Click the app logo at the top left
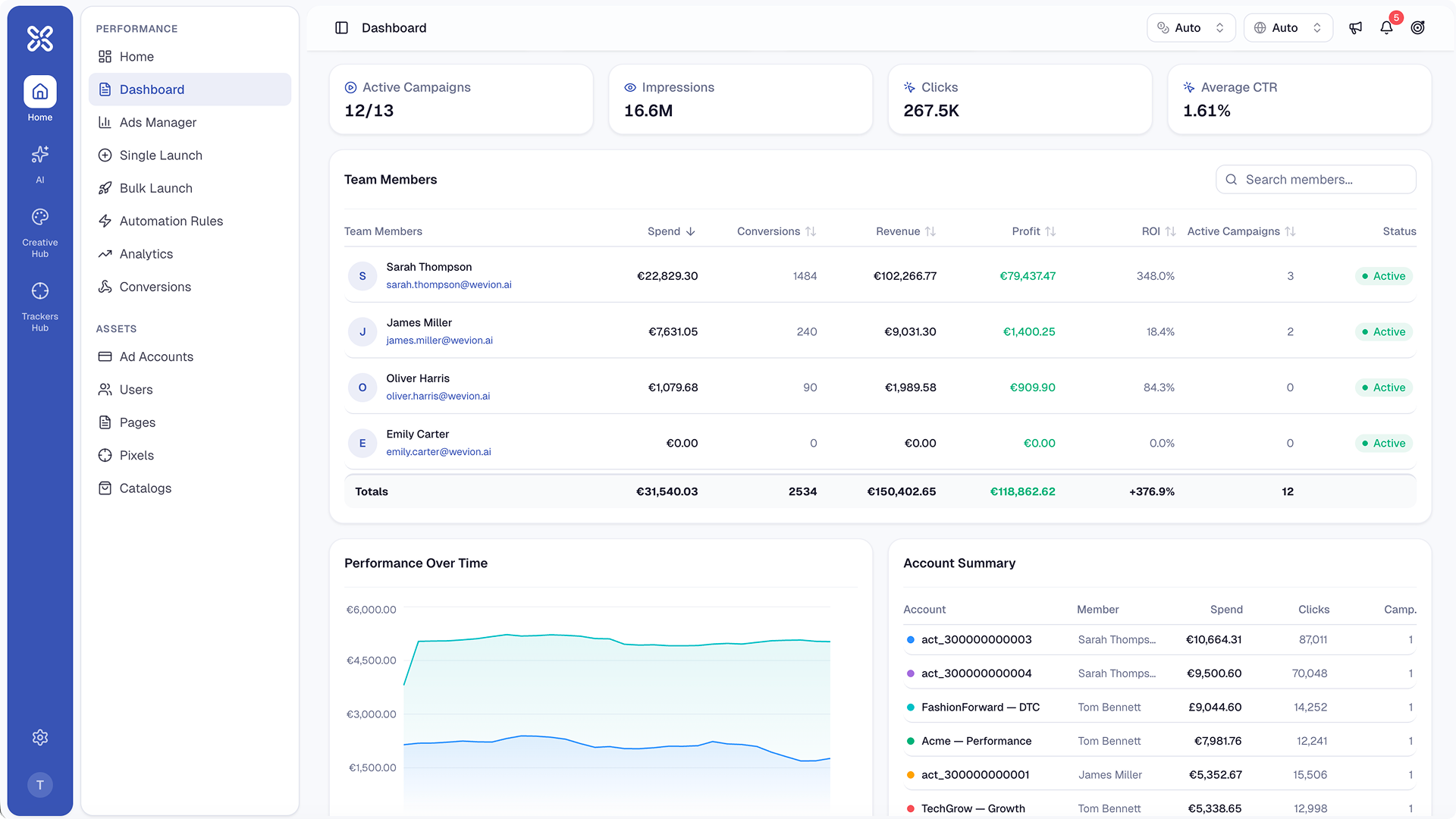This screenshot has width=1456, height=819. coord(39,38)
